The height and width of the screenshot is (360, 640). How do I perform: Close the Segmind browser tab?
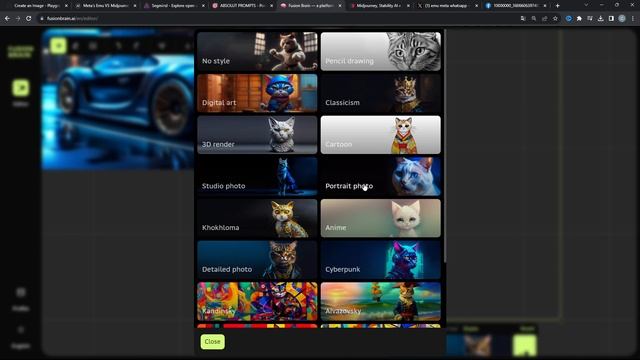203,6
